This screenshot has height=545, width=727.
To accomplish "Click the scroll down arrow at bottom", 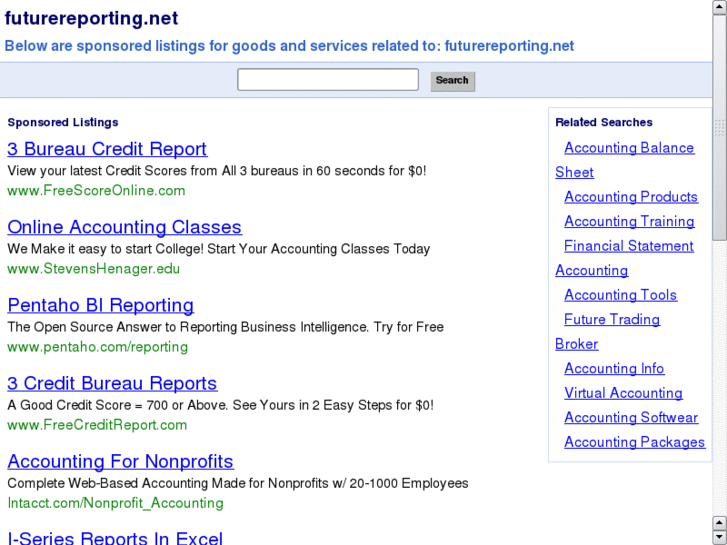I will point(719,537).
